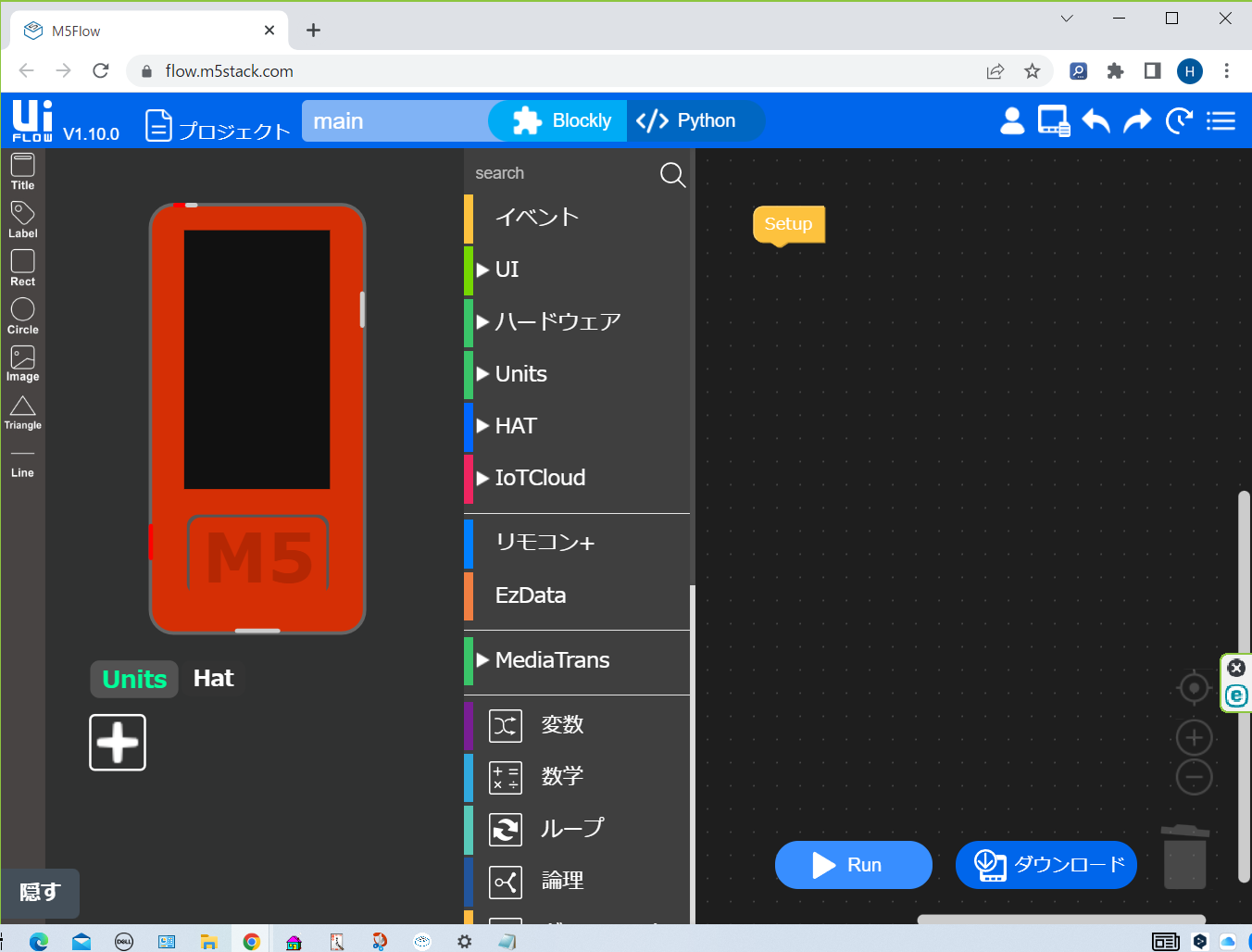Open the リモコン+ block category
The height and width of the screenshot is (952, 1252).
577,543
